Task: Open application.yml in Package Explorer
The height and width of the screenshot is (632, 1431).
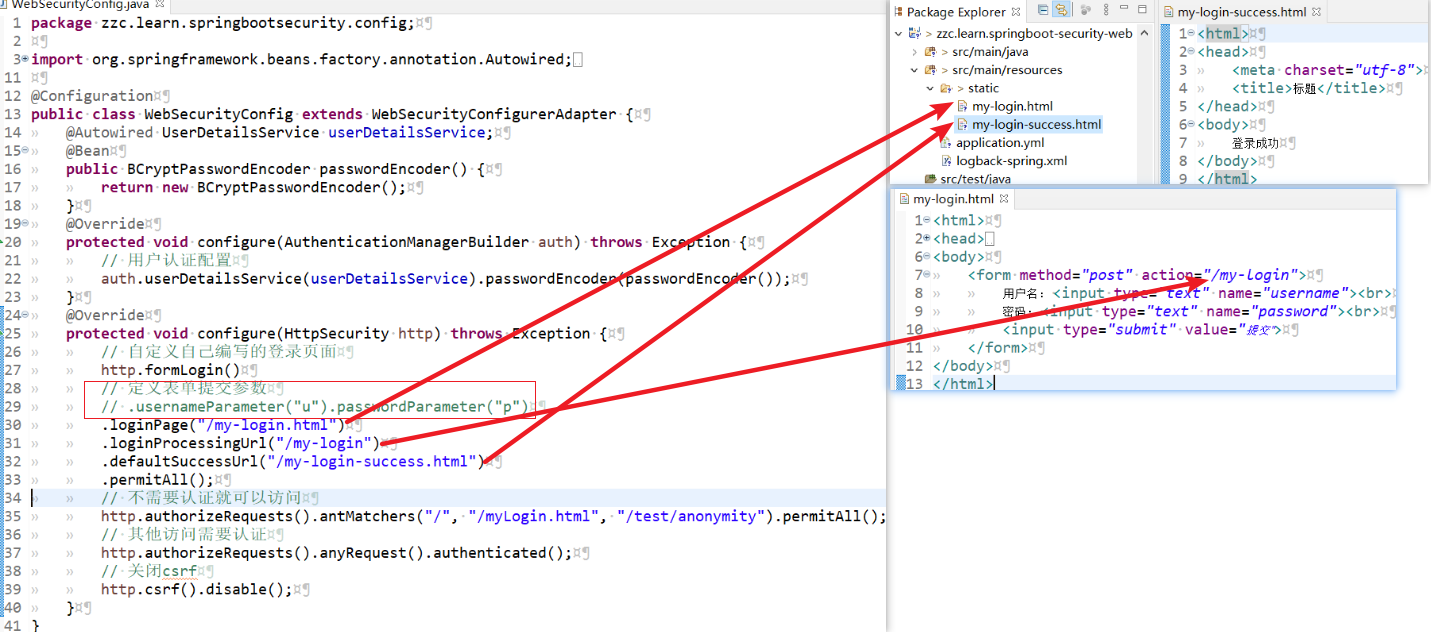Action: coord(1000,143)
